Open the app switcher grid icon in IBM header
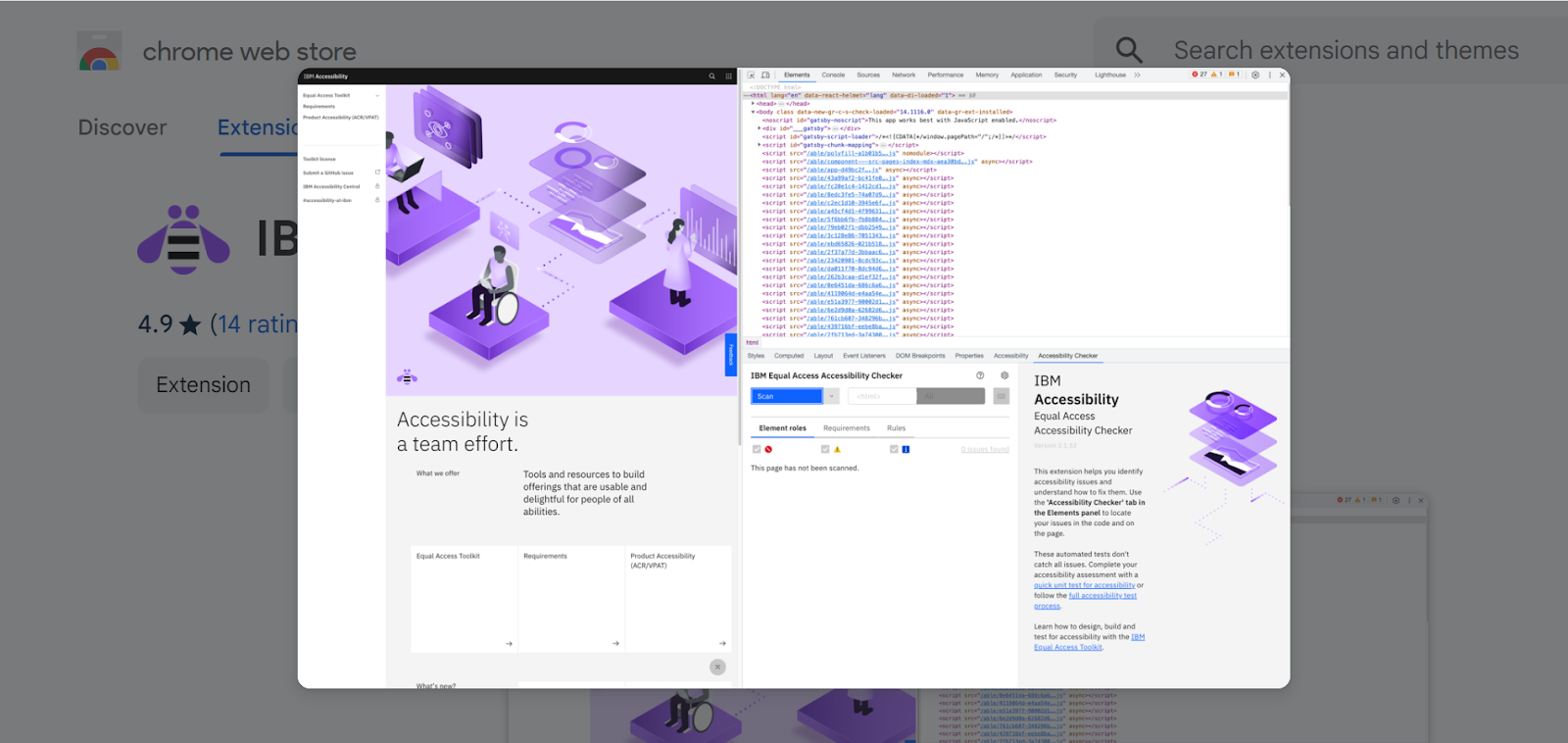The image size is (1568, 743). (728, 75)
